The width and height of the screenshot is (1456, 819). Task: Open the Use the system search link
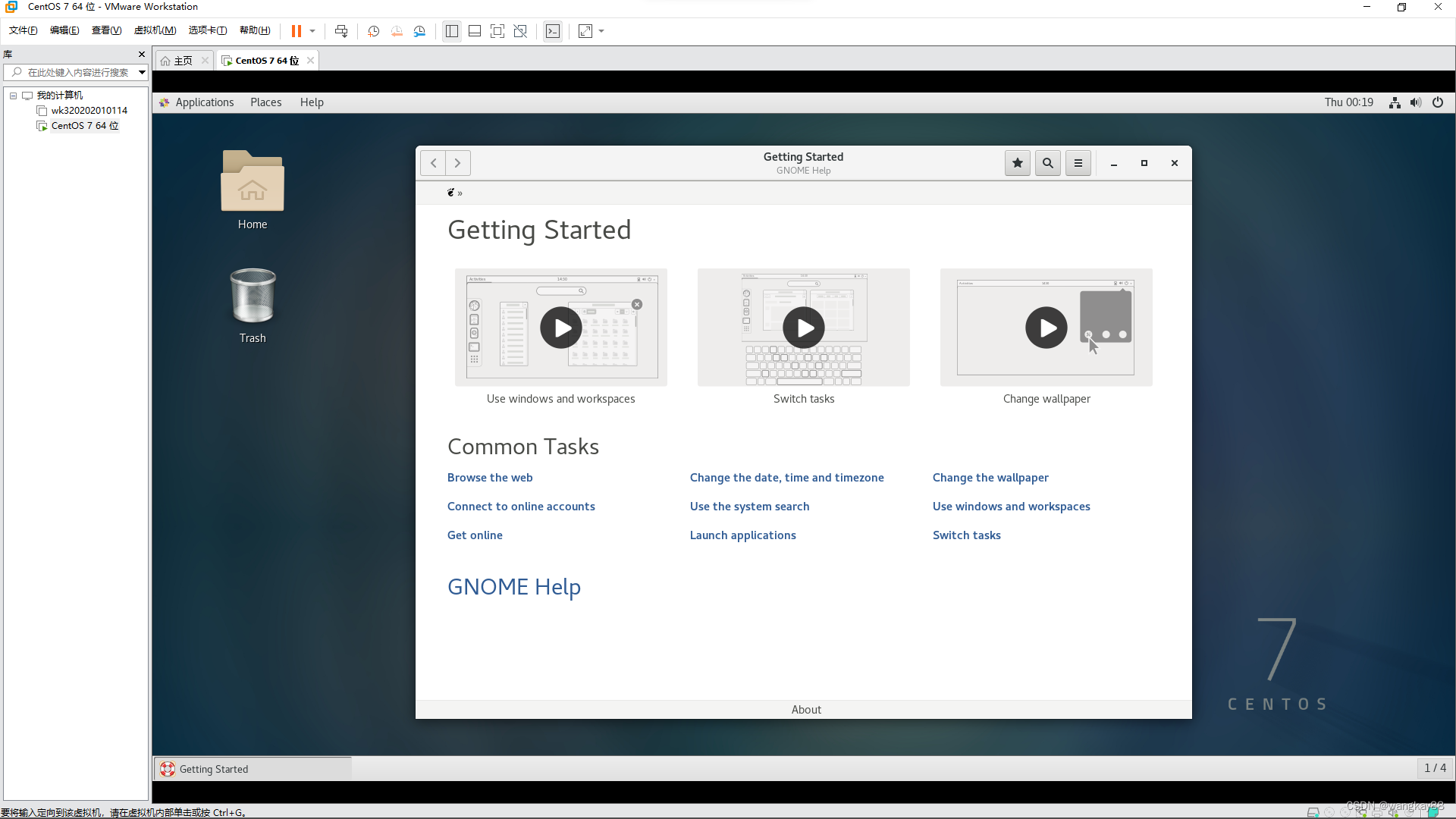[x=749, y=507]
